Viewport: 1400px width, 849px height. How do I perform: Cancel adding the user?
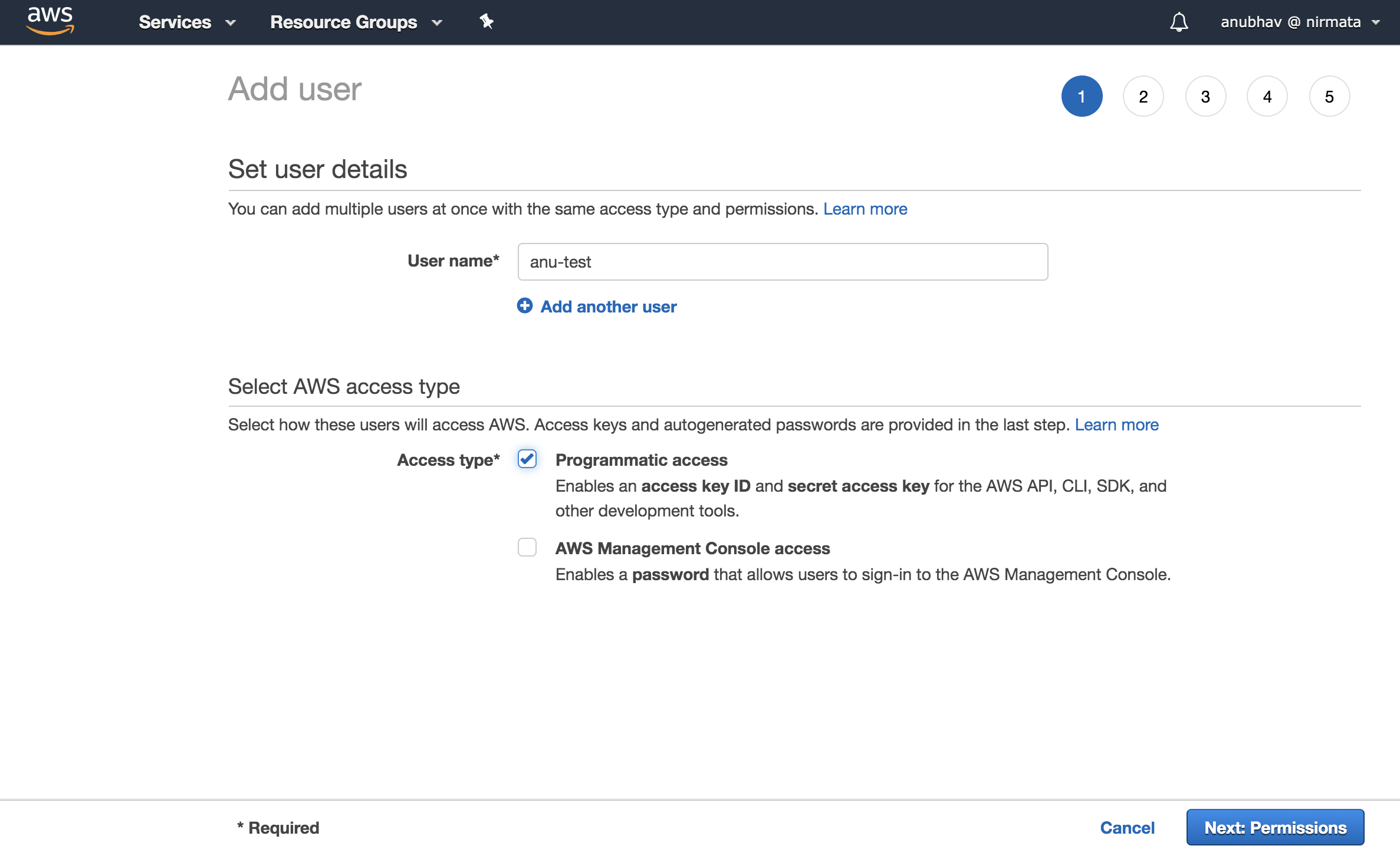pyautogui.click(x=1127, y=827)
